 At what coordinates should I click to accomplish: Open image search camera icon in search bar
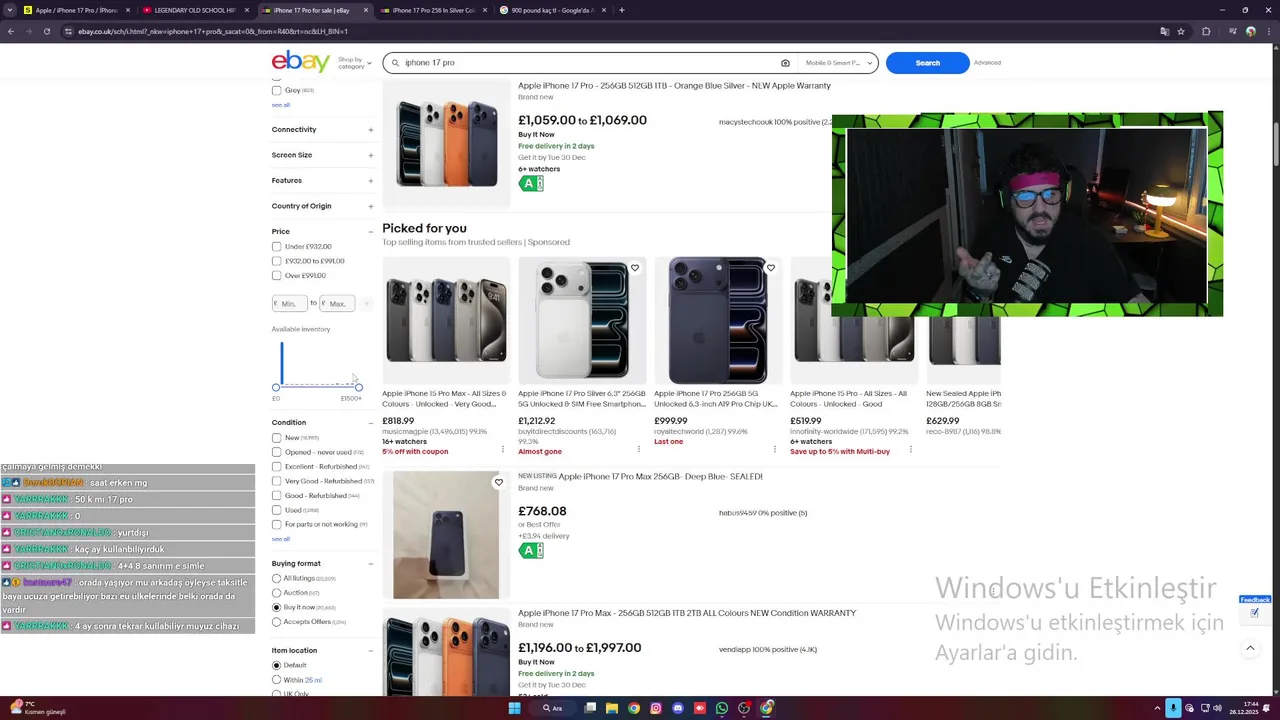coord(785,63)
